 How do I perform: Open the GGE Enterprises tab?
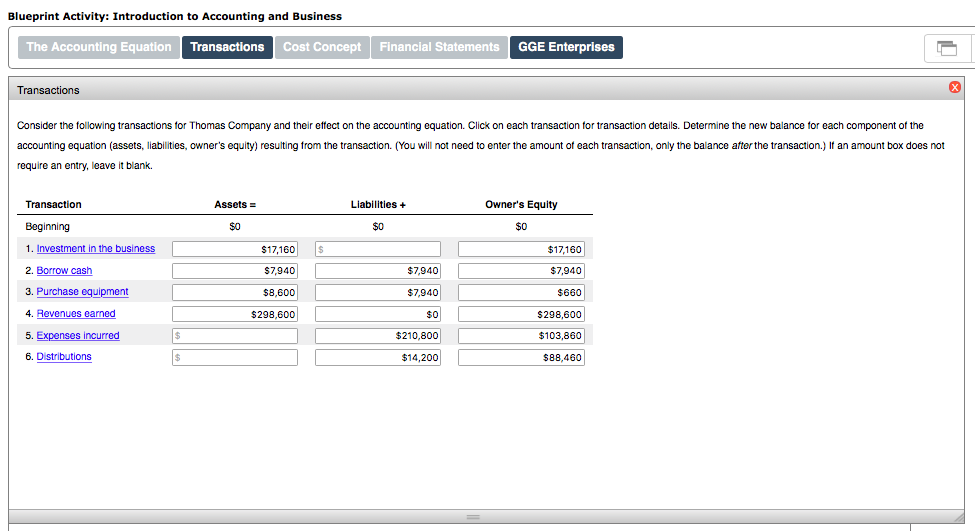(x=566, y=47)
